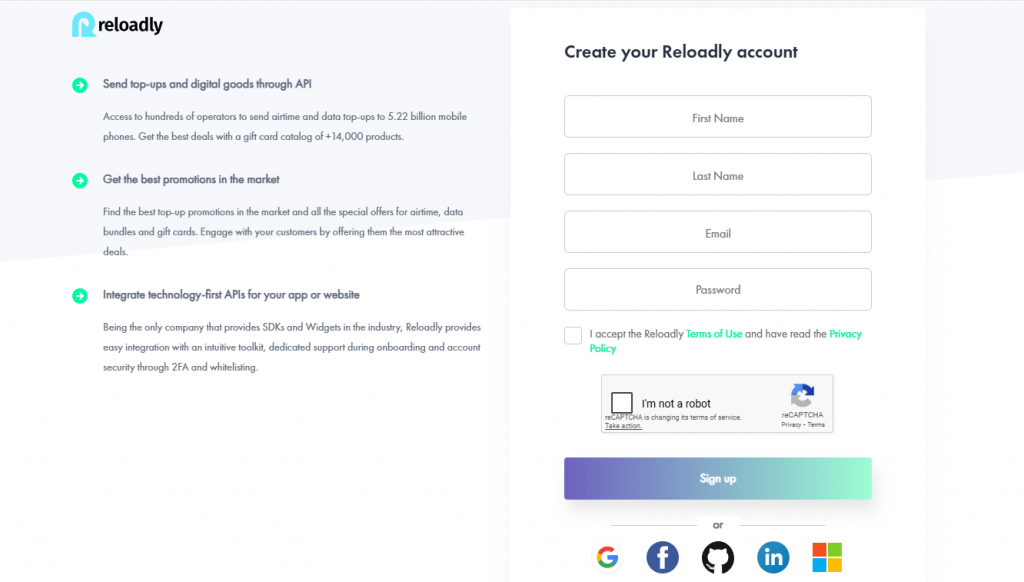
Task: Click arrow icon beside Send top-ups heading
Action: [80, 85]
